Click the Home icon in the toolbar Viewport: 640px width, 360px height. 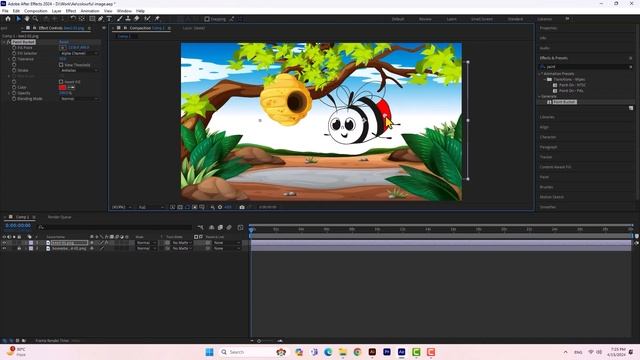pyautogui.click(x=8, y=19)
